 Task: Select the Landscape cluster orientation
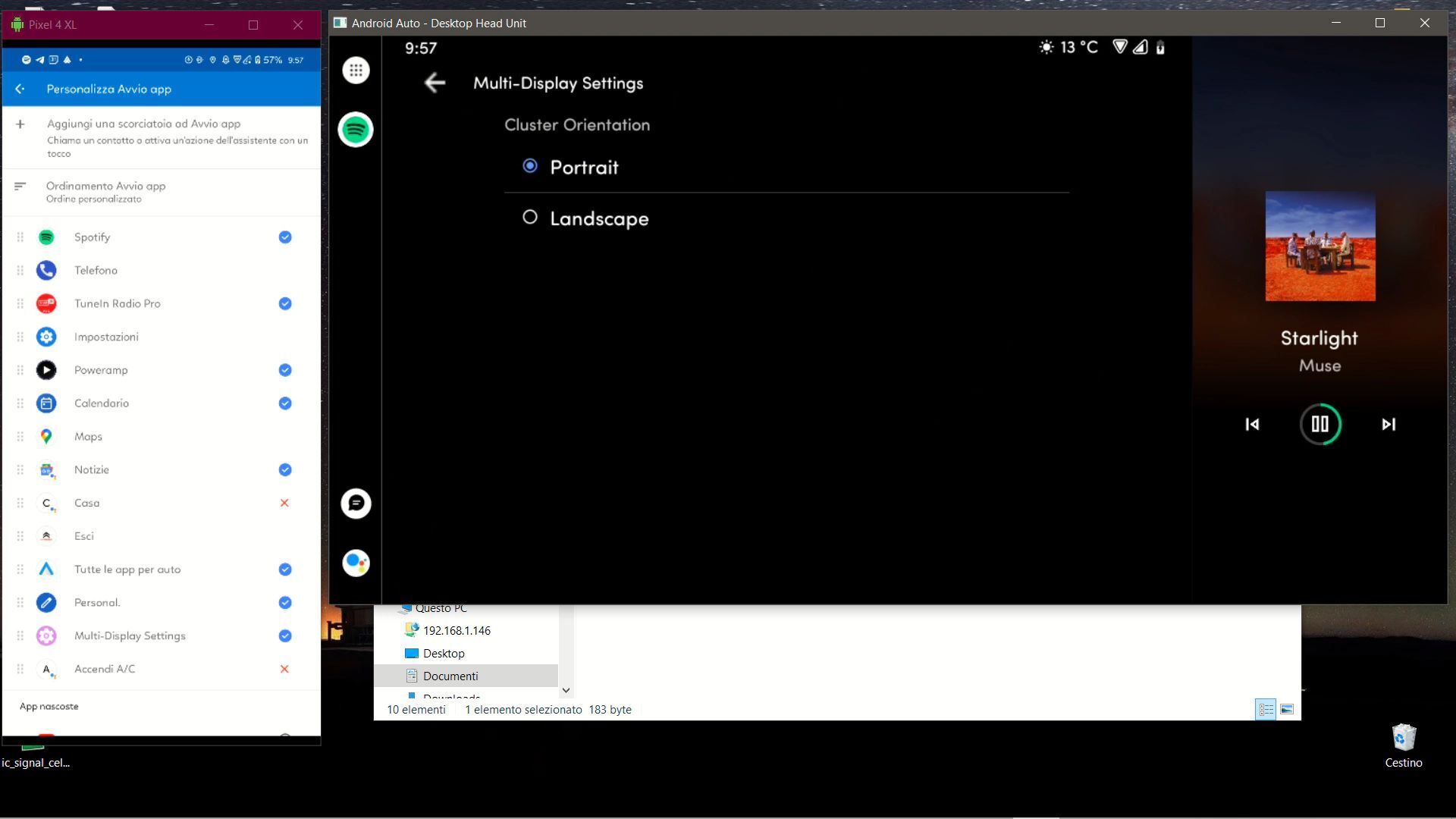pyautogui.click(x=529, y=218)
